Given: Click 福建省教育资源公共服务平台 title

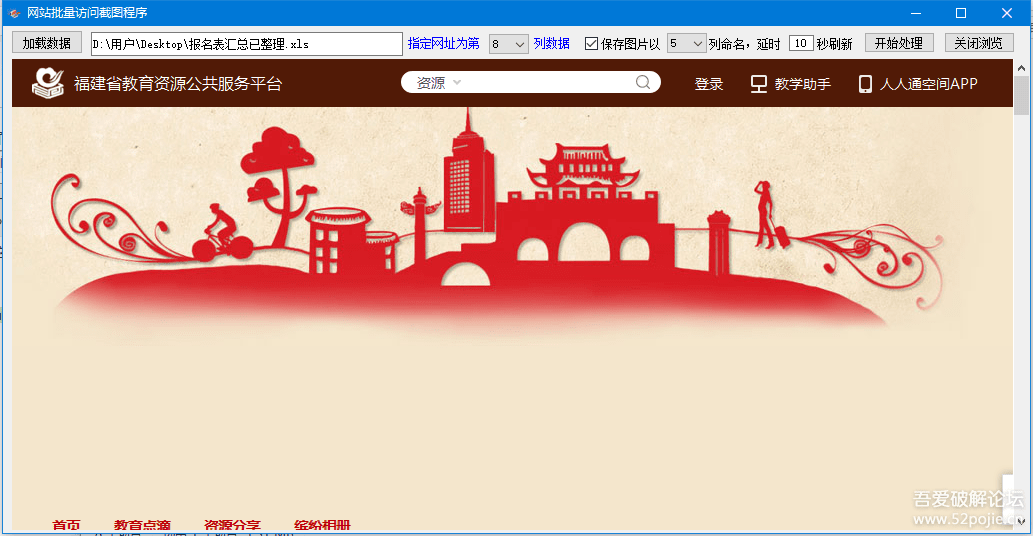Looking at the screenshot, I should (178, 84).
